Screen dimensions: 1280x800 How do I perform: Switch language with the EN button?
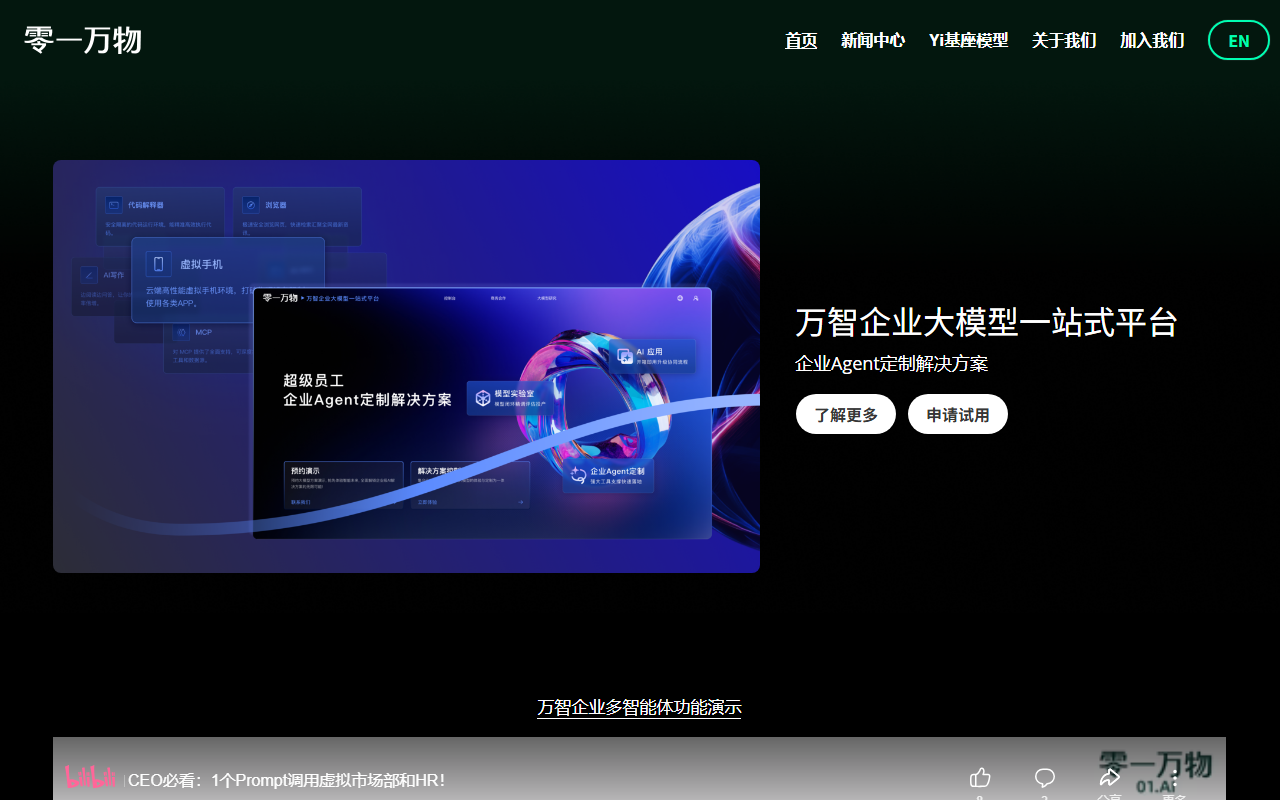pos(1239,41)
